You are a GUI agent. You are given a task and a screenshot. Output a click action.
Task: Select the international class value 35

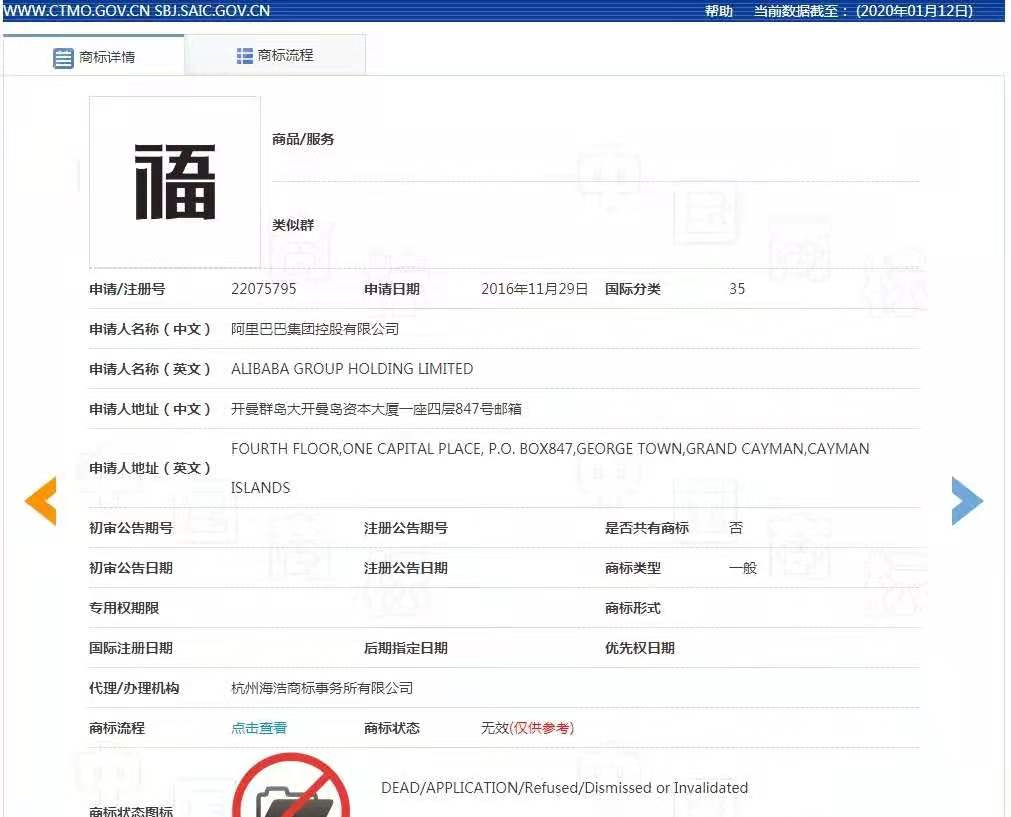click(x=737, y=289)
